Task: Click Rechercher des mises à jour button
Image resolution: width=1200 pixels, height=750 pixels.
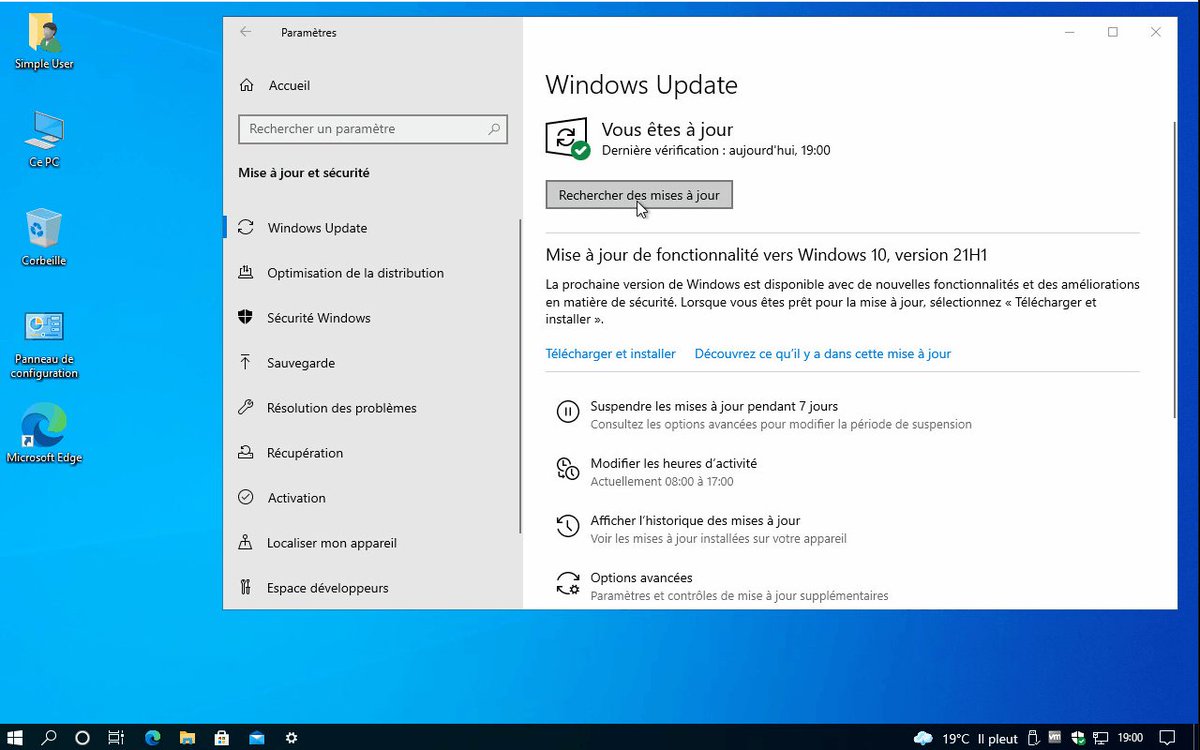Action: [639, 195]
